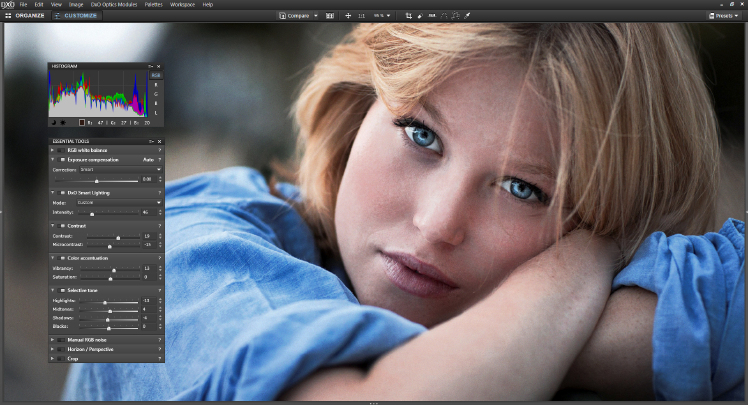
Task: Select the perspective parallel lines tool
Action: click(x=444, y=16)
